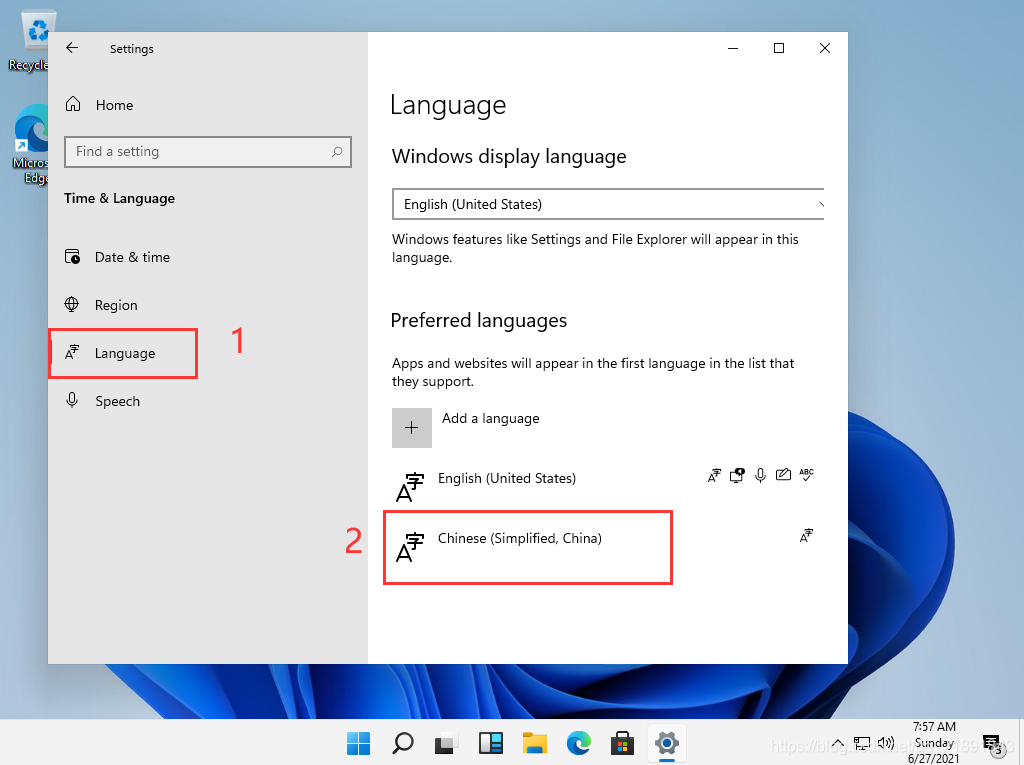Viewport: 1024px width, 765px height.
Task: Click the network icon in system tray
Action: pyautogui.click(x=861, y=743)
